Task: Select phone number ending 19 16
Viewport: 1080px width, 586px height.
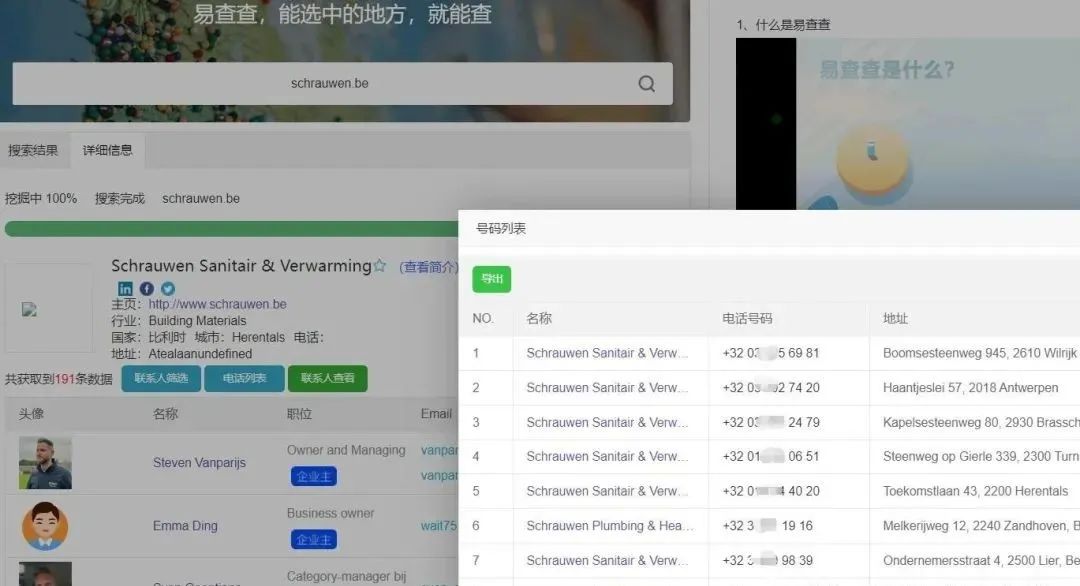Action: (x=767, y=526)
